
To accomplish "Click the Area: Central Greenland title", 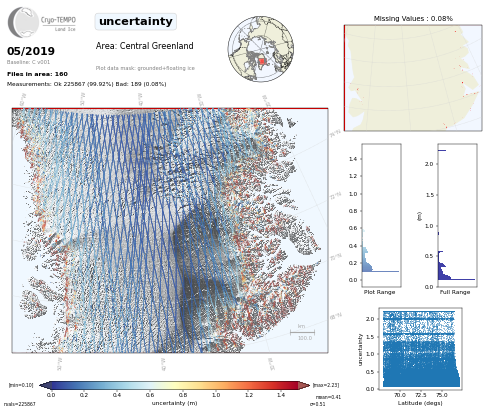I will click(145, 46).
